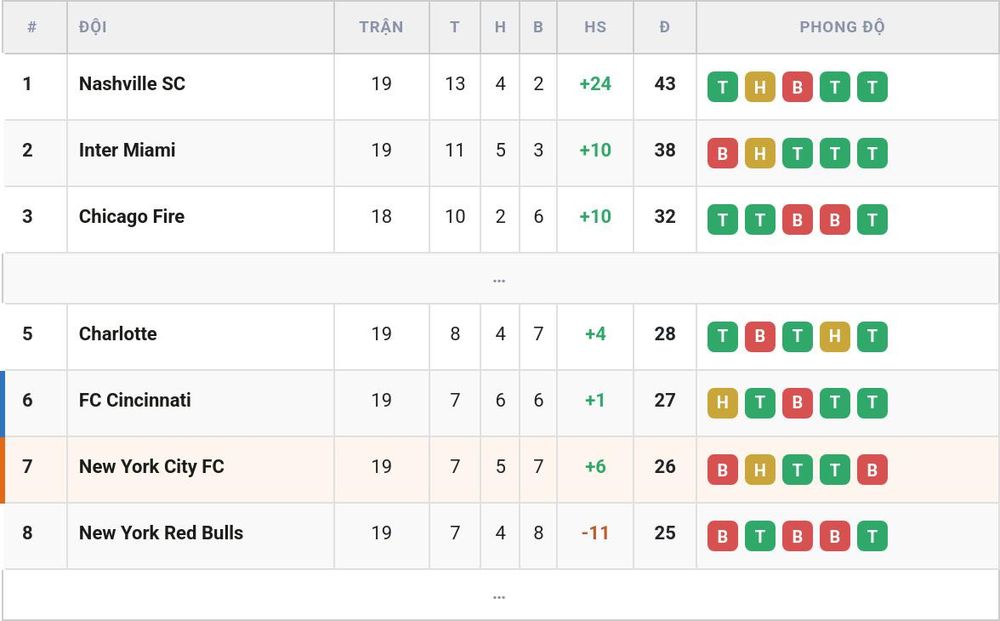Screen dimensions: 1000x621
Task: Select the New York City FC row
Action: [x=499, y=470]
